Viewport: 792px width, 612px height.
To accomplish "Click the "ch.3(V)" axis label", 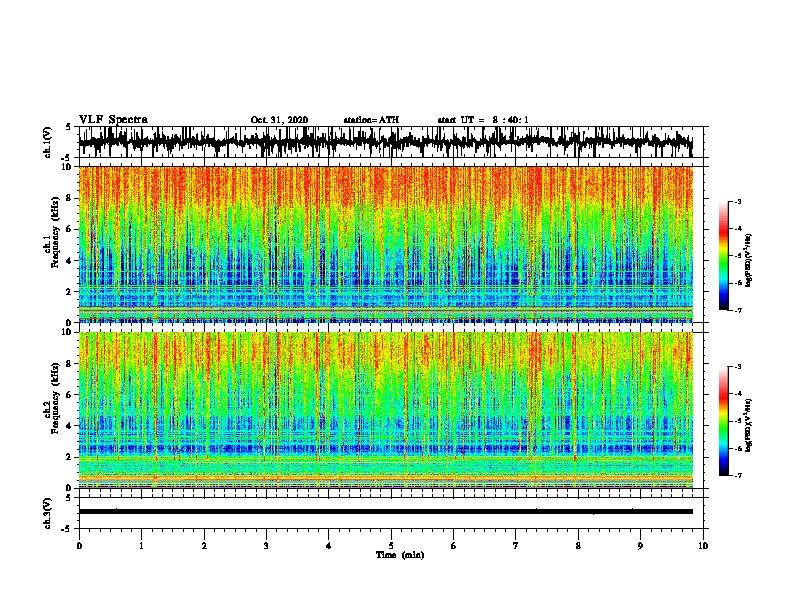I will point(48,513).
